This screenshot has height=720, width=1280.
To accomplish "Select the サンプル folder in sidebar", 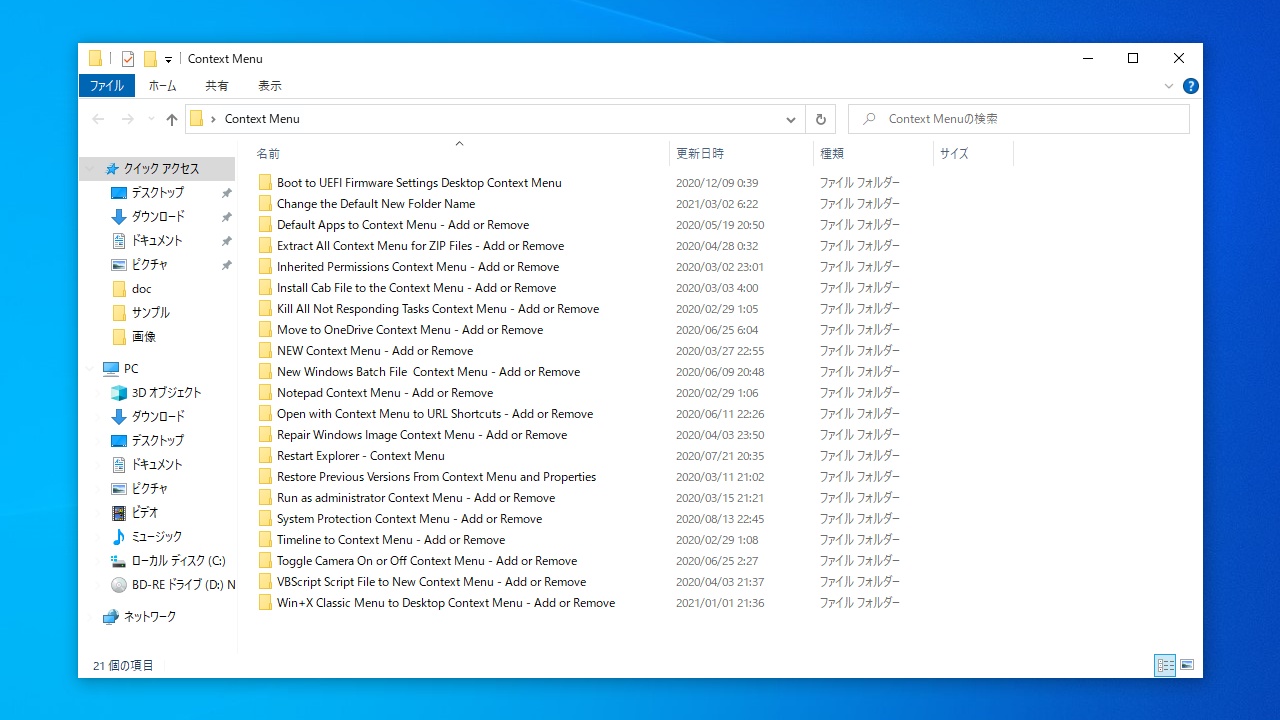I will tap(150, 313).
